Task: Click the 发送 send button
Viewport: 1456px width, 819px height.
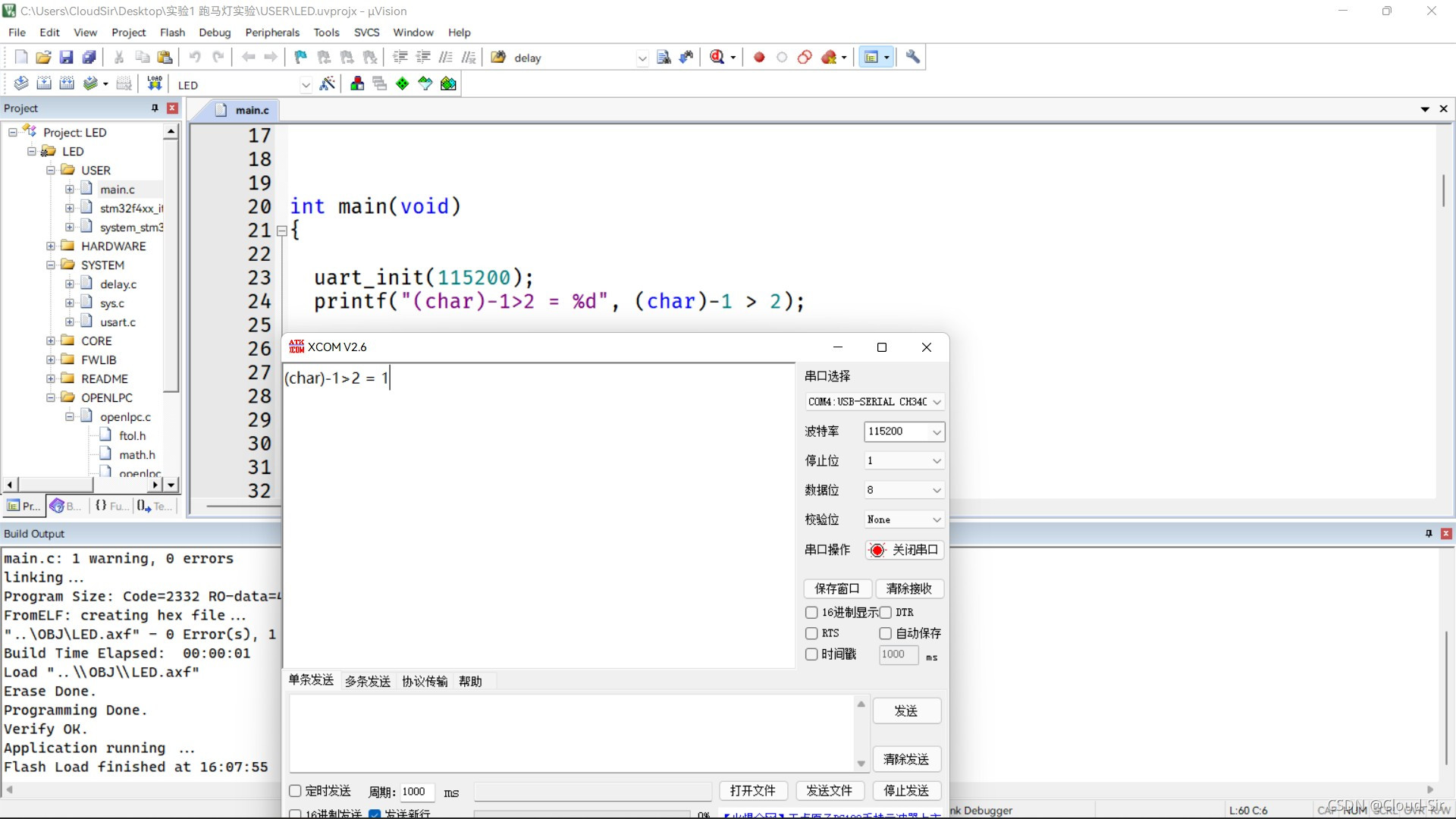Action: (906, 711)
